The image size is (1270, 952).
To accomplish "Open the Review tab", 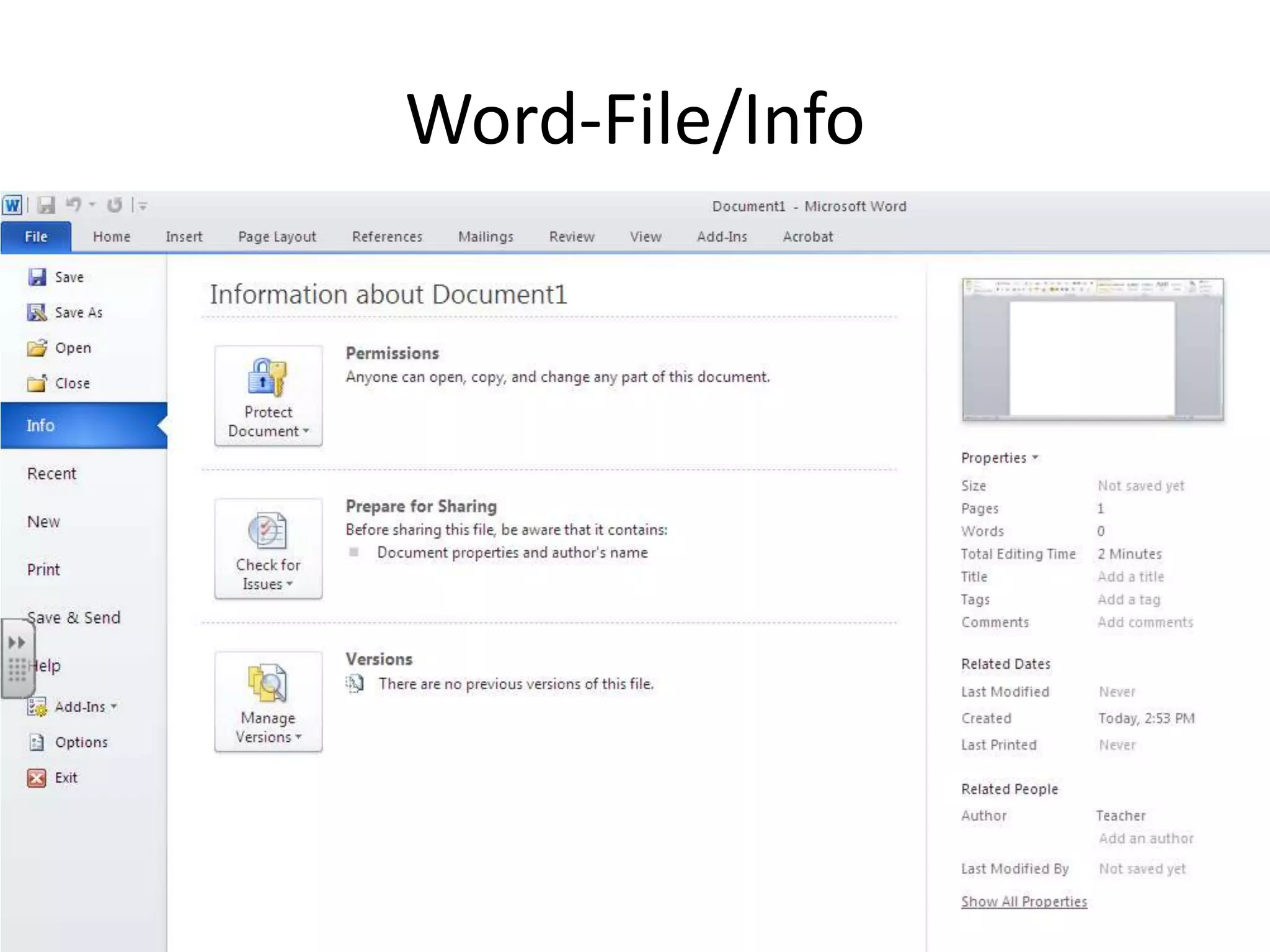I will [572, 237].
